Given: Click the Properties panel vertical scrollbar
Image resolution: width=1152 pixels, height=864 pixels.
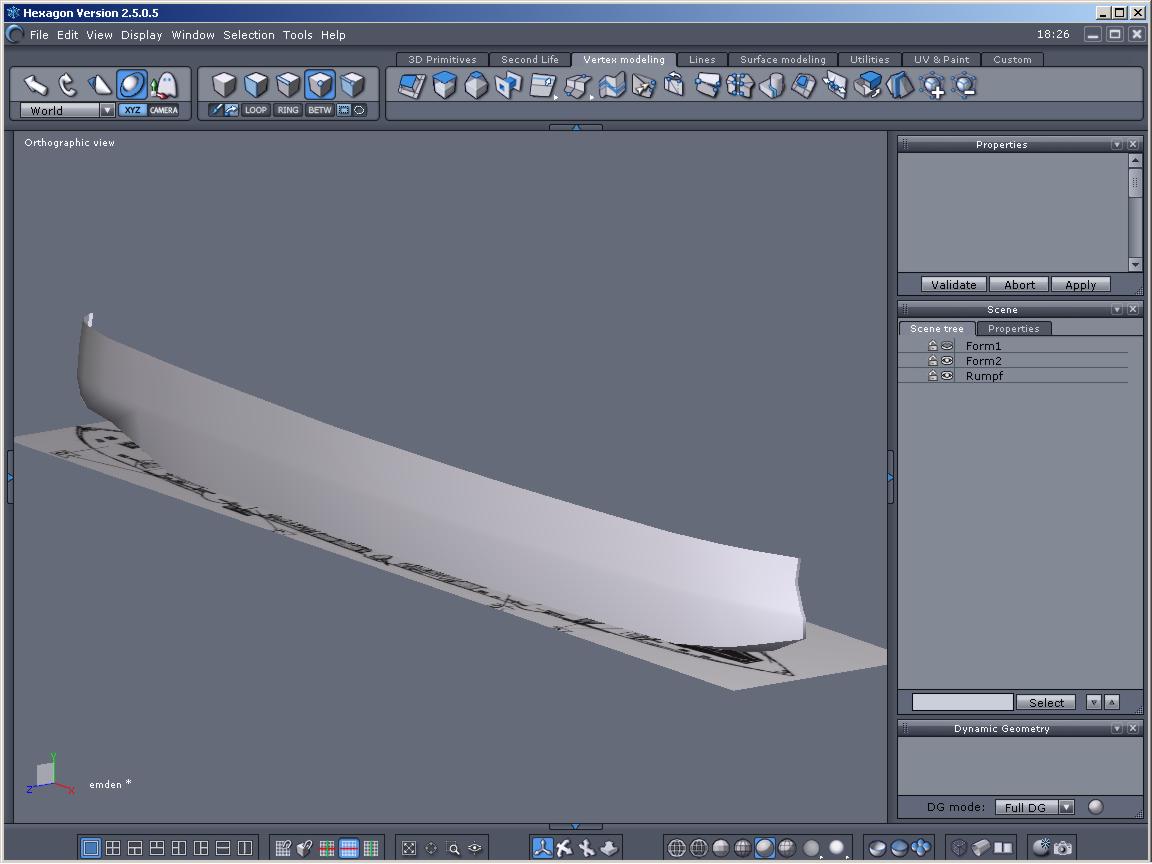Looking at the screenshot, I should point(1135,185).
